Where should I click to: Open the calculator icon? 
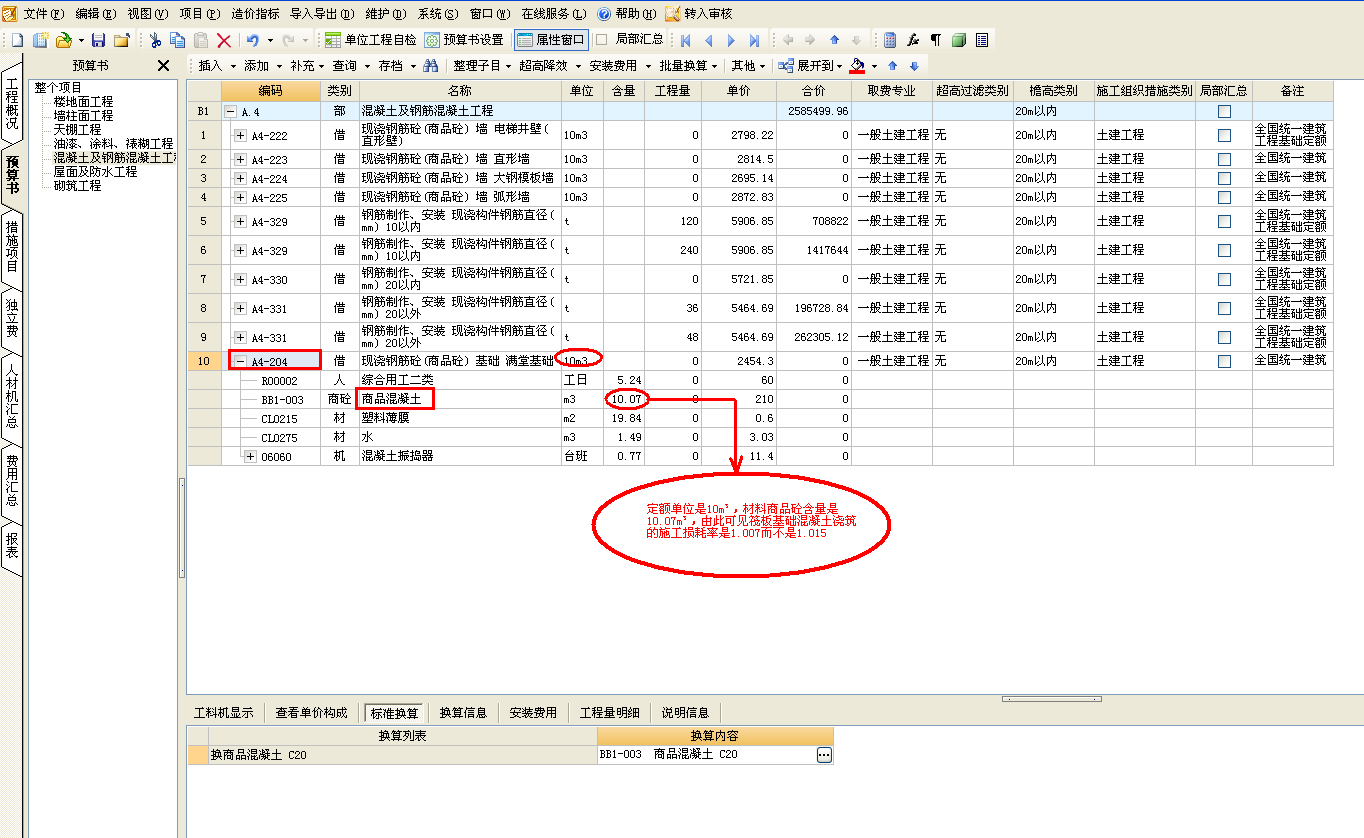(890, 40)
